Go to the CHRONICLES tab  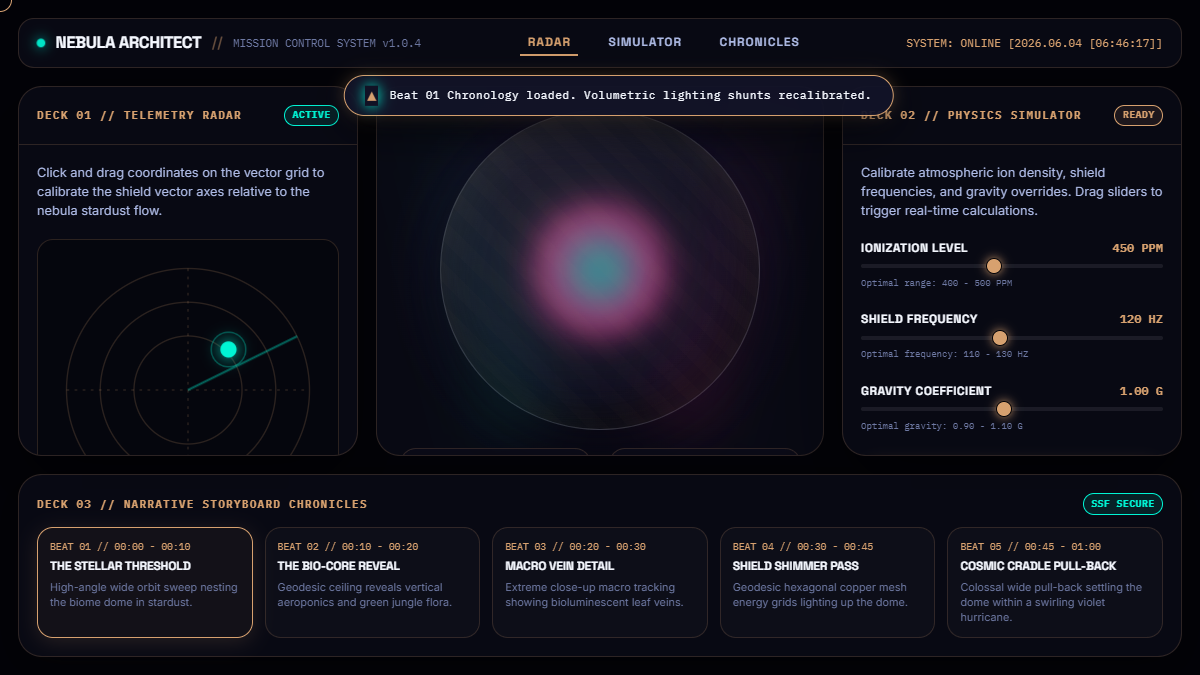point(759,42)
